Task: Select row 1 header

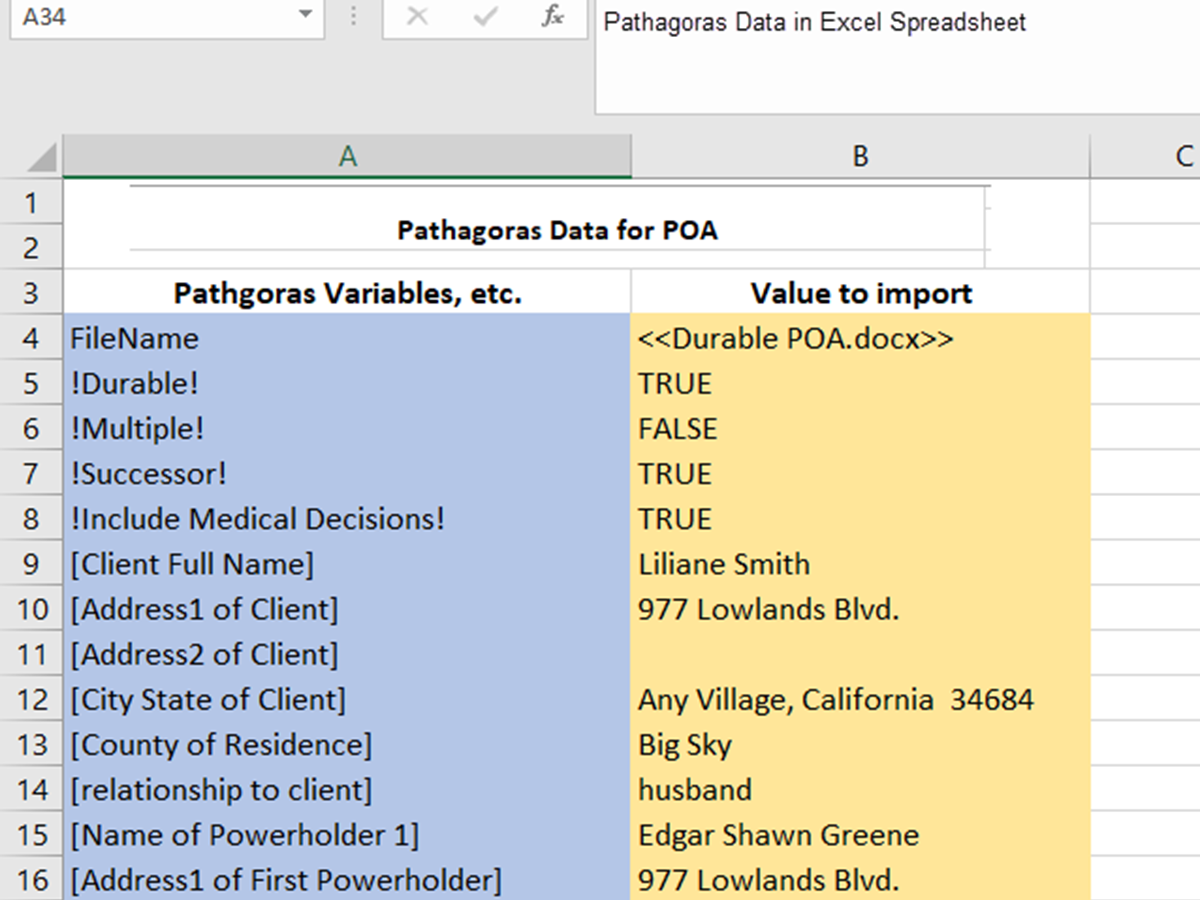Action: coord(31,202)
